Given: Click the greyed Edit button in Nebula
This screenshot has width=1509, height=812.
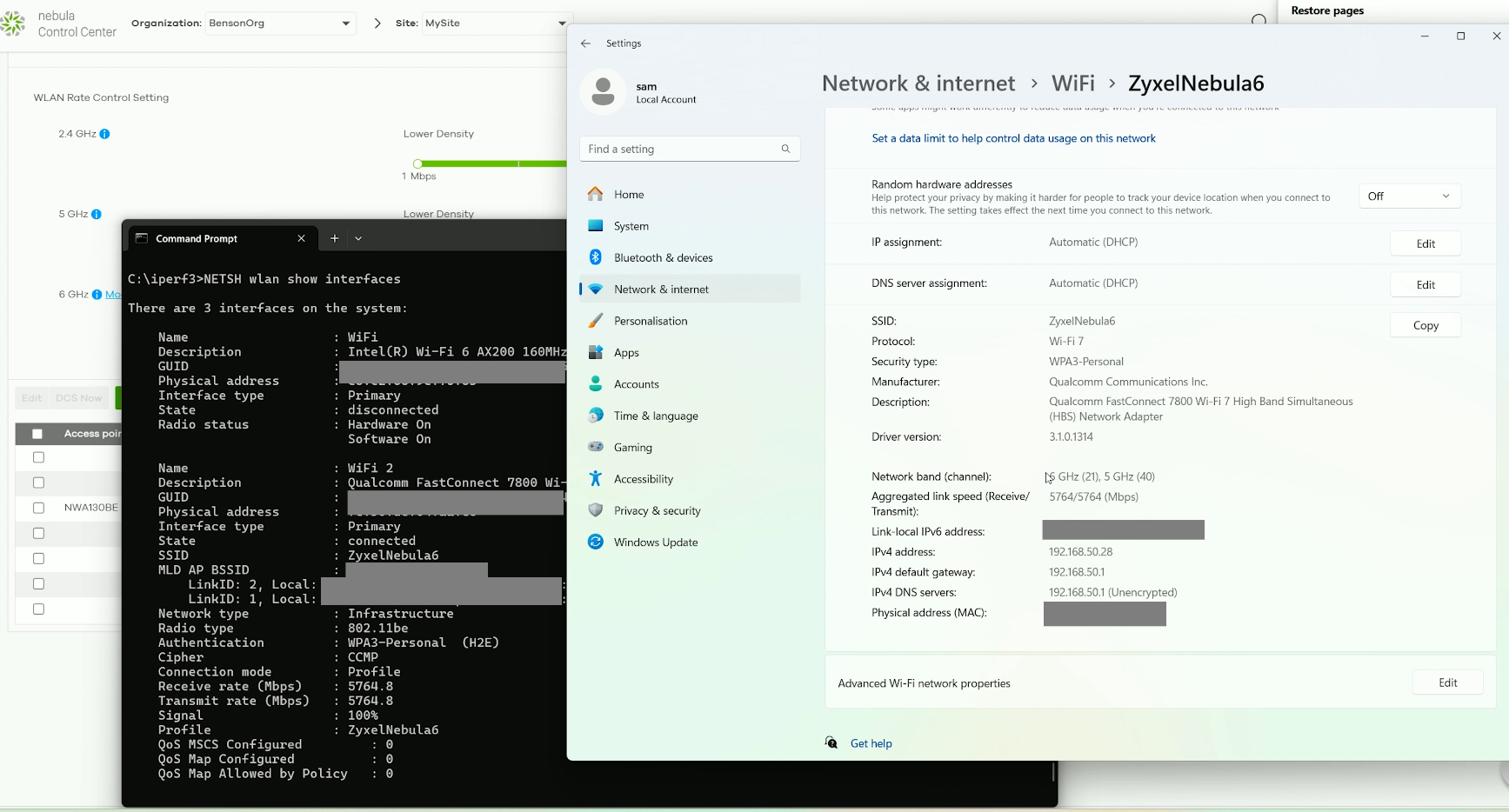Looking at the screenshot, I should tap(31, 398).
